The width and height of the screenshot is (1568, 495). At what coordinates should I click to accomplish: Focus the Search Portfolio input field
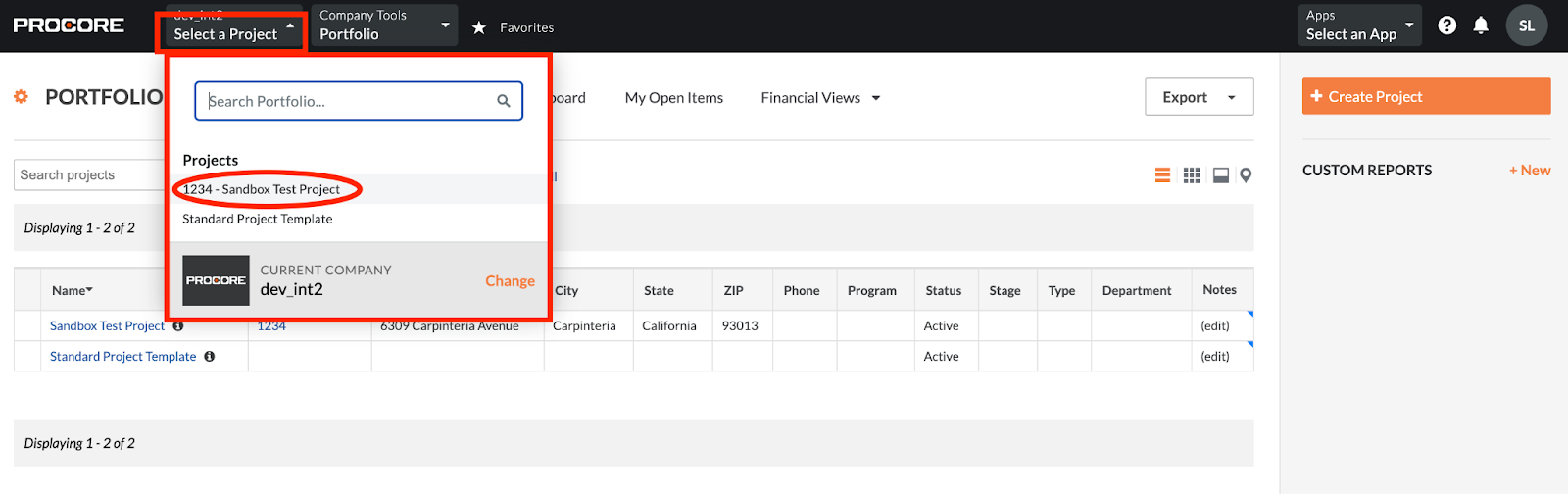click(348, 101)
